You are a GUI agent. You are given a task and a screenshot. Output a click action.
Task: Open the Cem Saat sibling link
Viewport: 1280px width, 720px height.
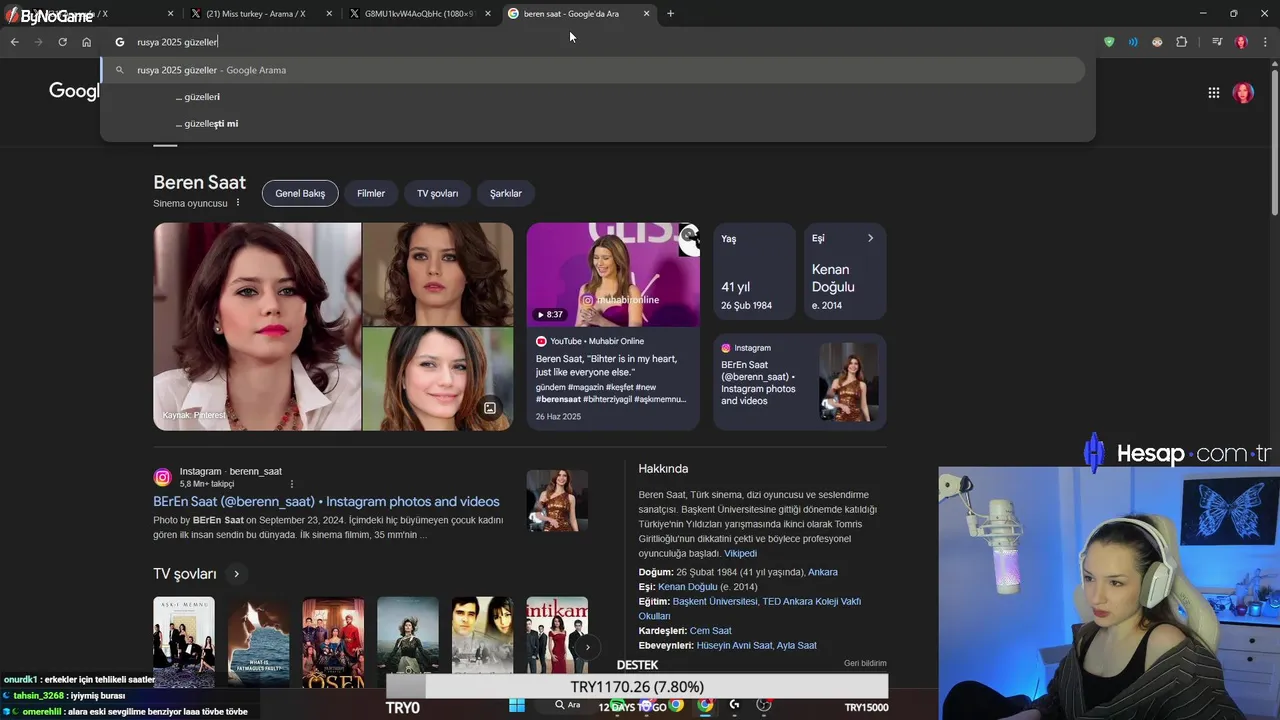coord(711,631)
